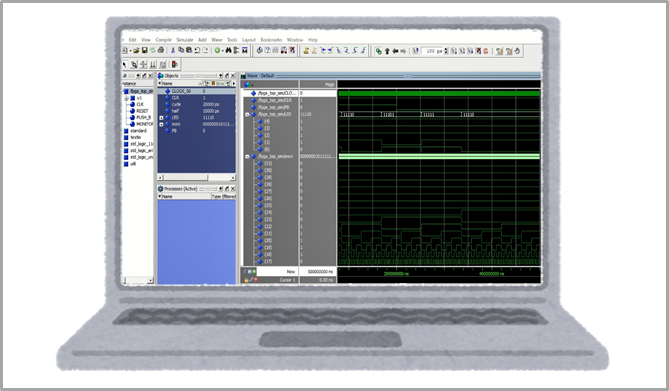Screen dimensions: 669x391
Task: Click the up arrow toolbar icon
Action: coord(387,51)
